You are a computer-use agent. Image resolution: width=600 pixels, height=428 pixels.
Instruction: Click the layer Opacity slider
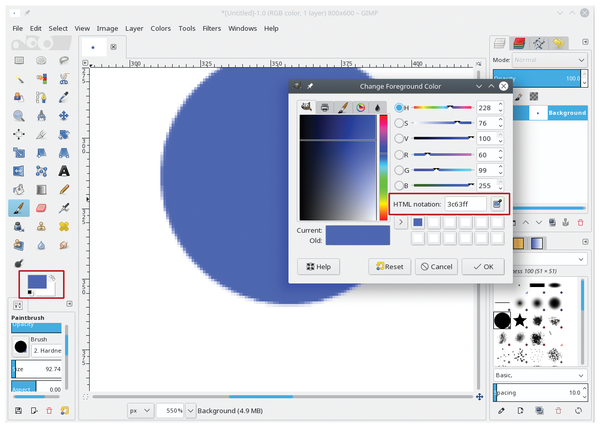tap(537, 78)
